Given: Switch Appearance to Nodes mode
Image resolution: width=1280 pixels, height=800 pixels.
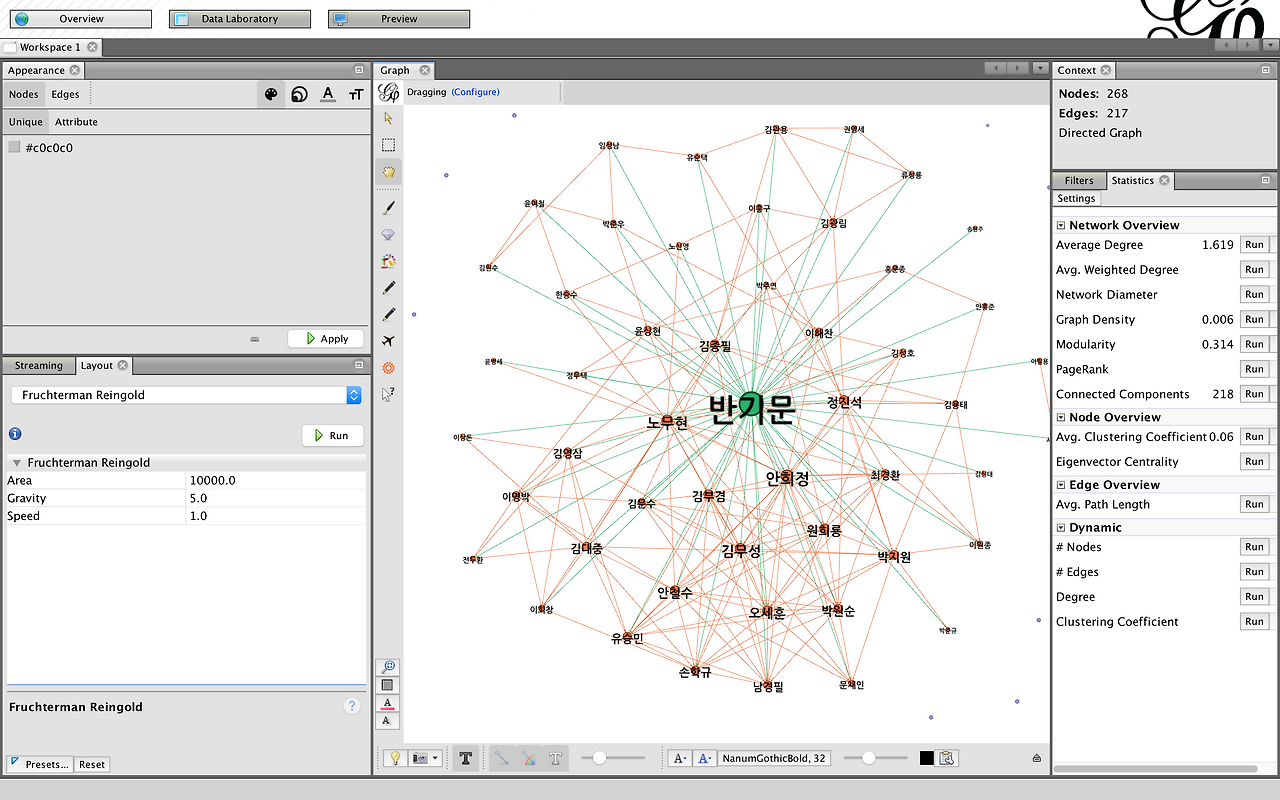Looking at the screenshot, I should click(24, 94).
